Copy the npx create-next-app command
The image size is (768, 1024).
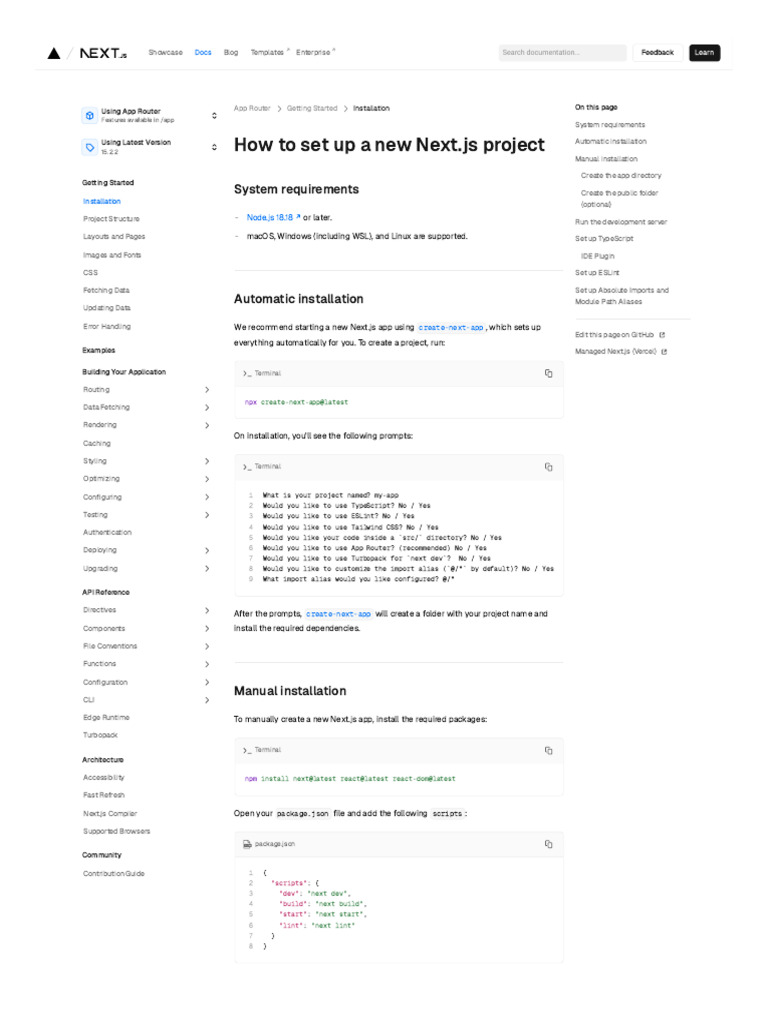click(548, 373)
